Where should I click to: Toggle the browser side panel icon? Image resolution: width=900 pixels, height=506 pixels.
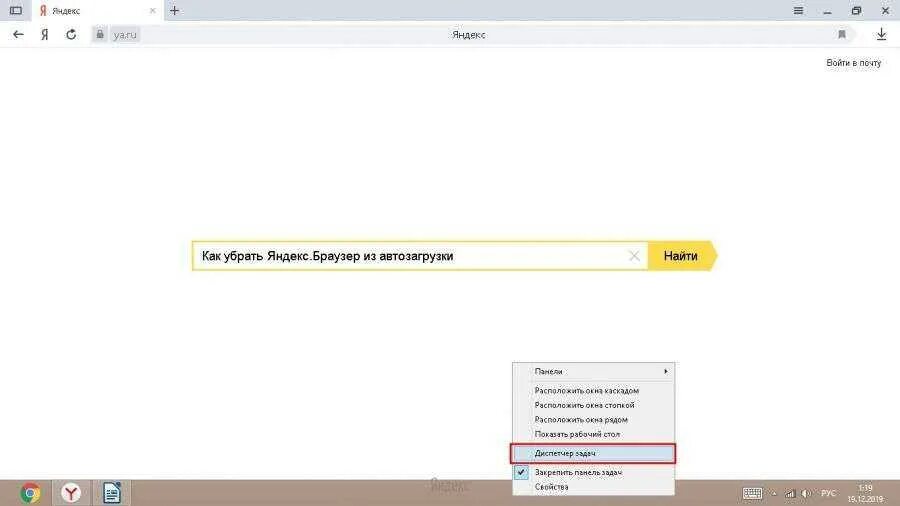(15, 10)
